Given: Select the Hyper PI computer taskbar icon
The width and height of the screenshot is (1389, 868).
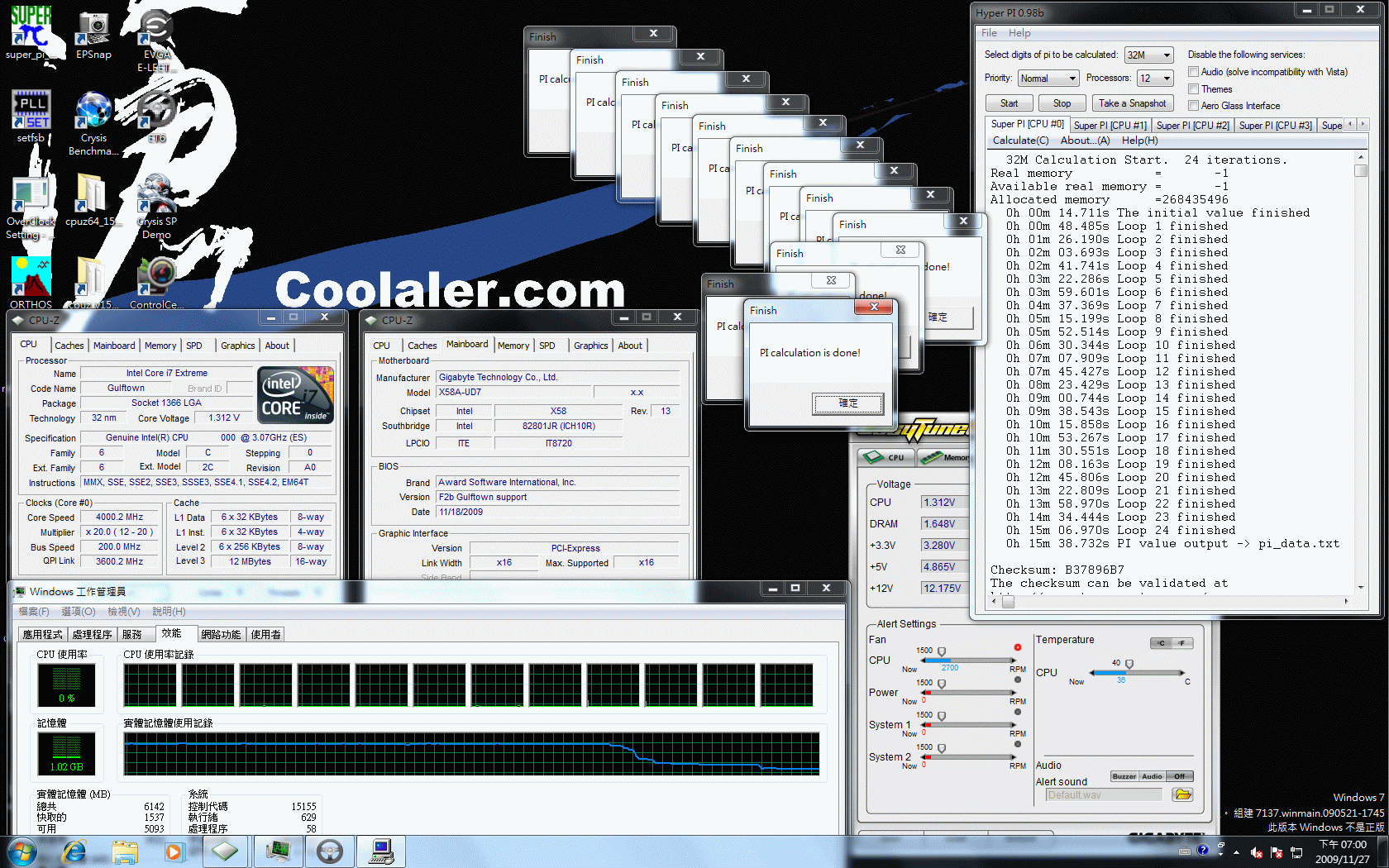Looking at the screenshot, I should (381, 851).
